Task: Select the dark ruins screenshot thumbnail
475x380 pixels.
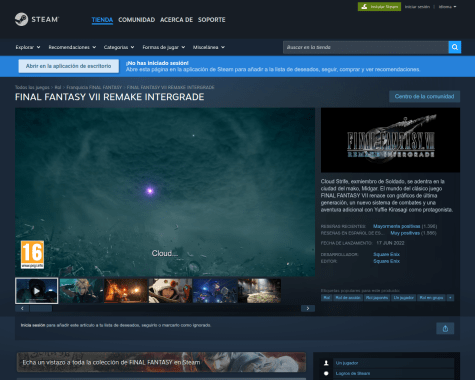Action: point(260,291)
